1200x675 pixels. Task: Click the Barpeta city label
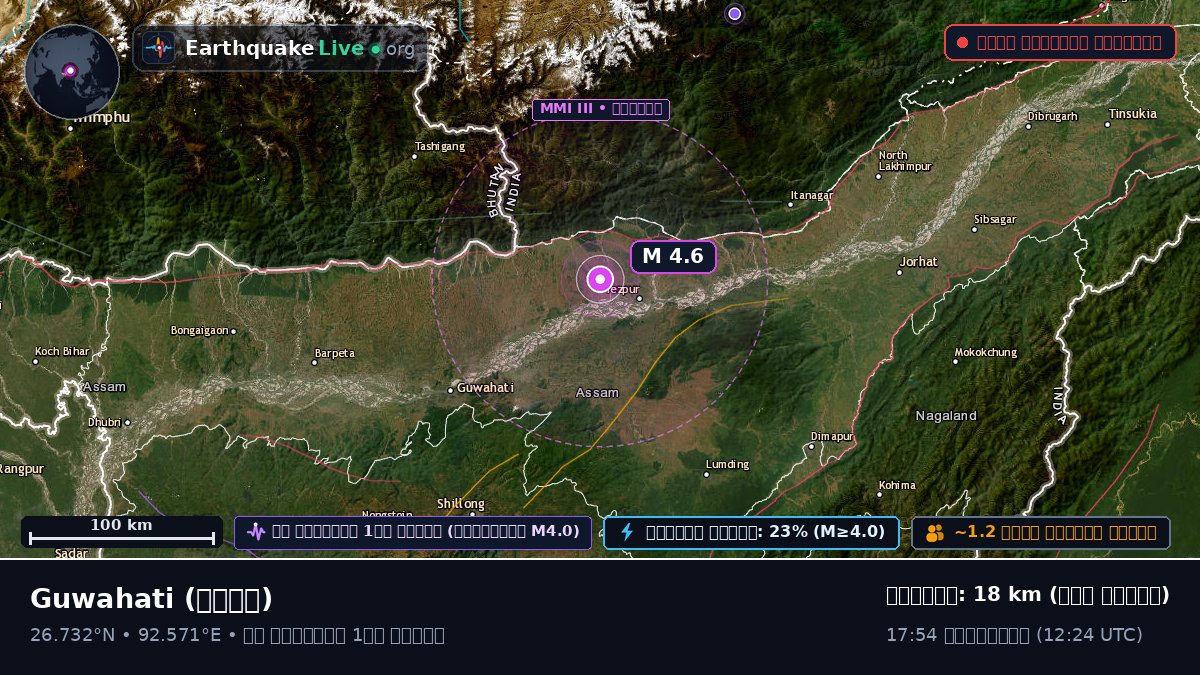pyautogui.click(x=335, y=353)
